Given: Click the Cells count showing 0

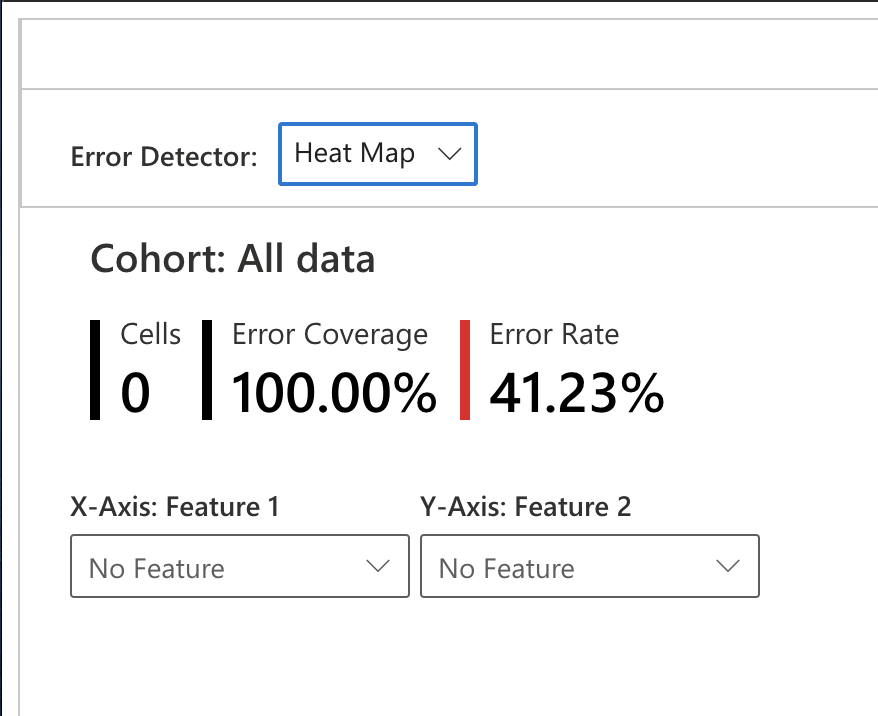Looking at the screenshot, I should point(131,391).
